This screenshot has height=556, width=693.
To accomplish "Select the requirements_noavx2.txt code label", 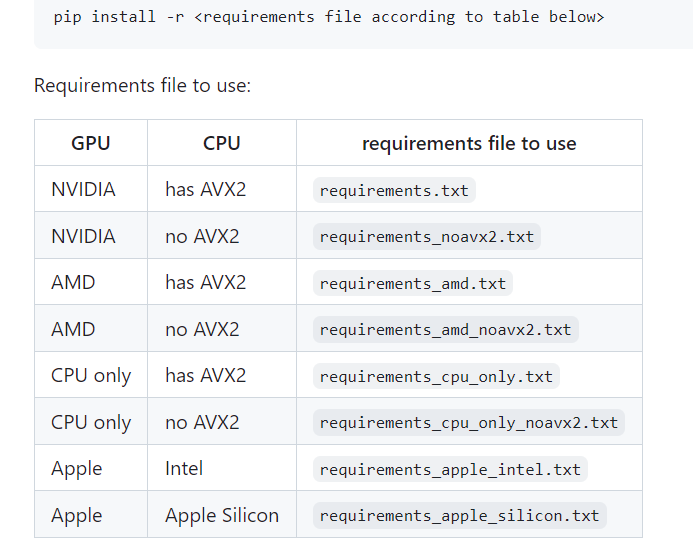I will [427, 237].
